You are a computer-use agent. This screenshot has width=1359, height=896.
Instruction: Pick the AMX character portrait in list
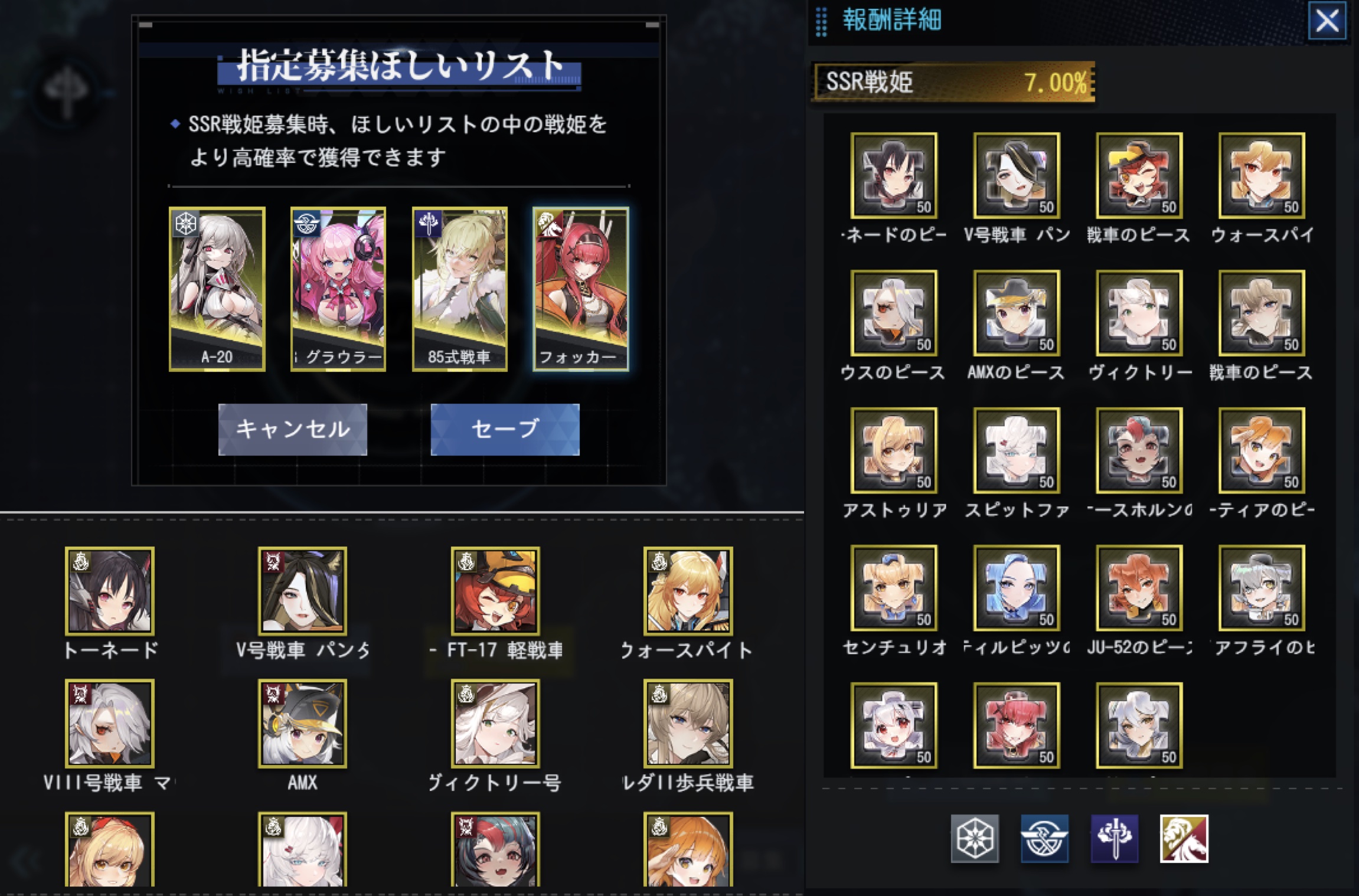pyautogui.click(x=302, y=723)
